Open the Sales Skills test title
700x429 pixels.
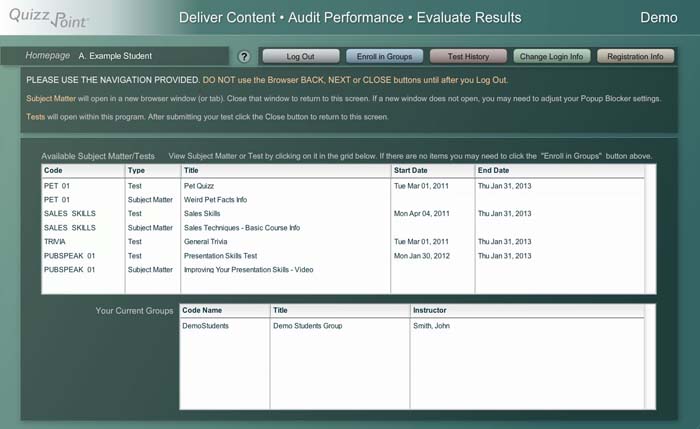pyautogui.click(x=202, y=213)
